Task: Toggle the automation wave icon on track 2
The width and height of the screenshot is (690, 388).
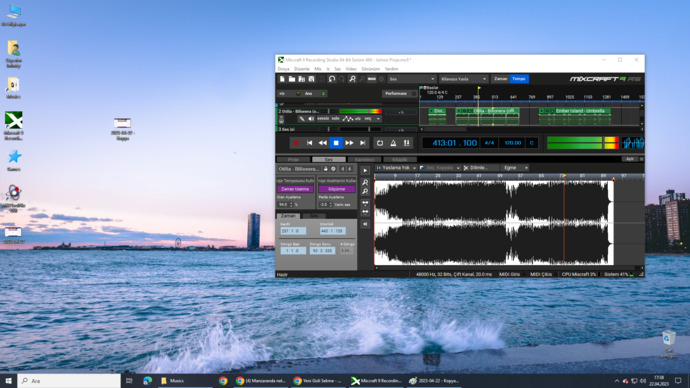Action: 348,119
